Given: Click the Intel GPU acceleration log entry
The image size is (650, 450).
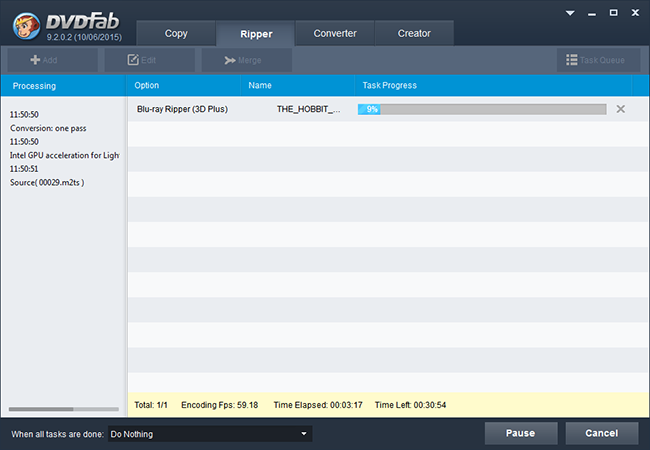Looking at the screenshot, I should (65, 155).
